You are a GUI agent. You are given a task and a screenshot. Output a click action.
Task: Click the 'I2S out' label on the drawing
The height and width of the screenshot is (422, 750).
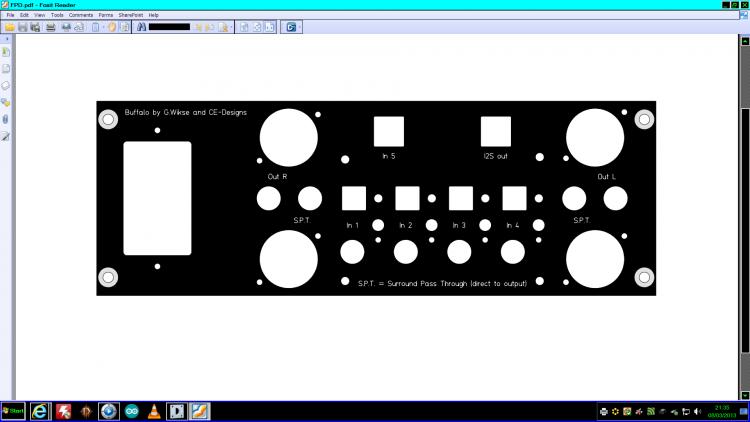click(496, 156)
